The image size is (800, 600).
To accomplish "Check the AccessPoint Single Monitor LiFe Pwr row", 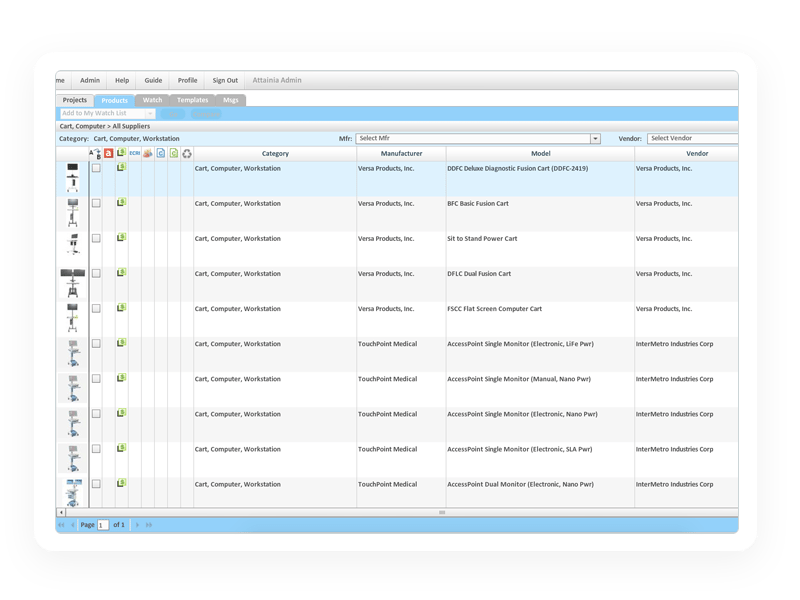I will [x=96, y=344].
